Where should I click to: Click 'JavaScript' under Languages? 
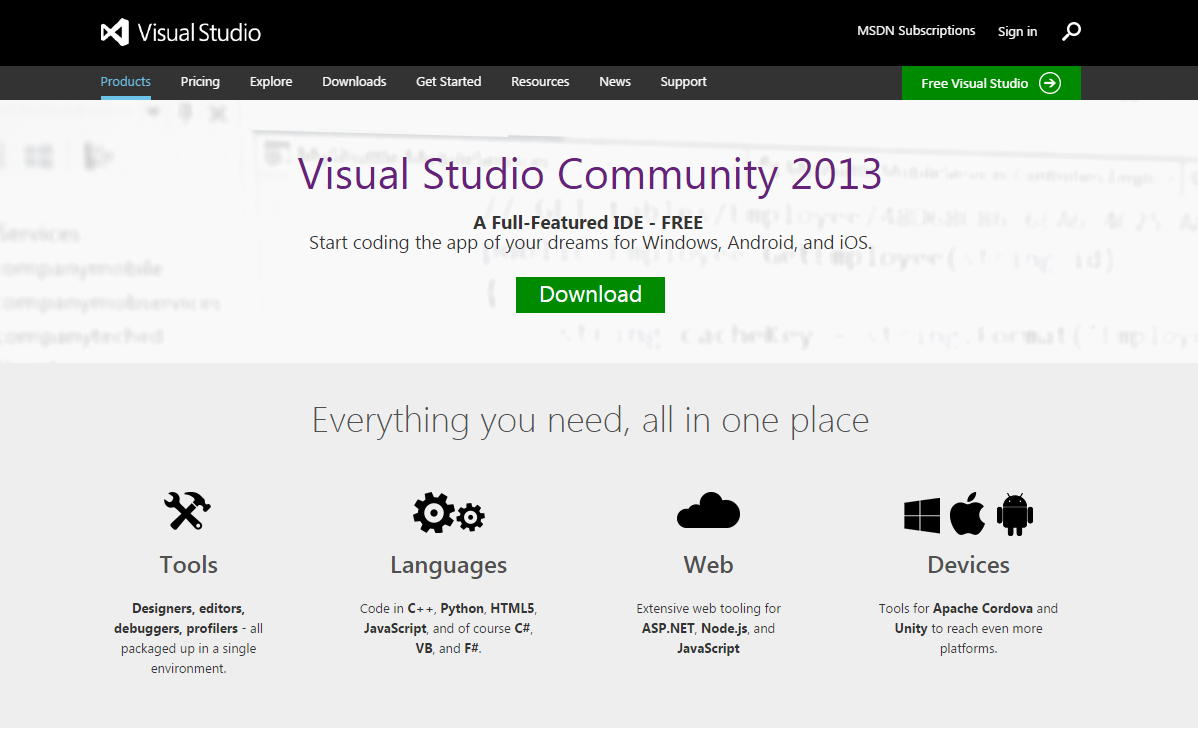point(394,629)
